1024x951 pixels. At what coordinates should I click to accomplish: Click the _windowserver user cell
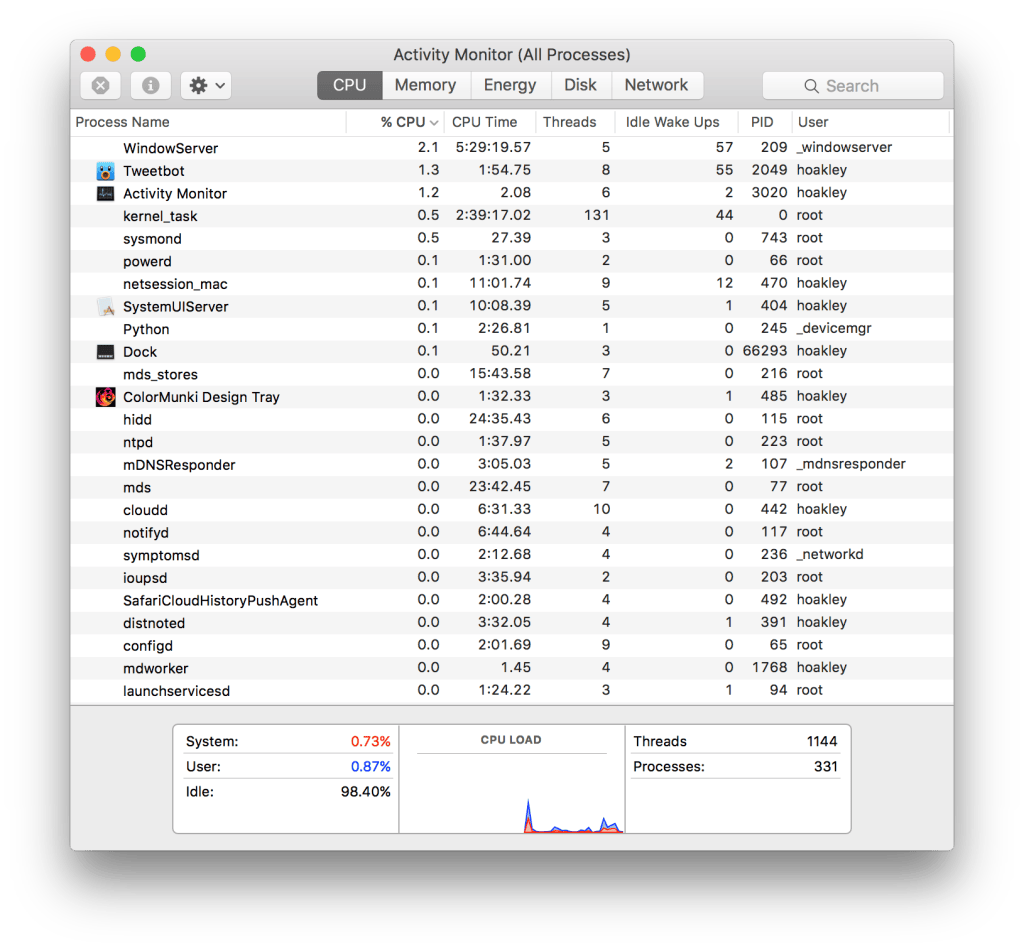pos(844,148)
